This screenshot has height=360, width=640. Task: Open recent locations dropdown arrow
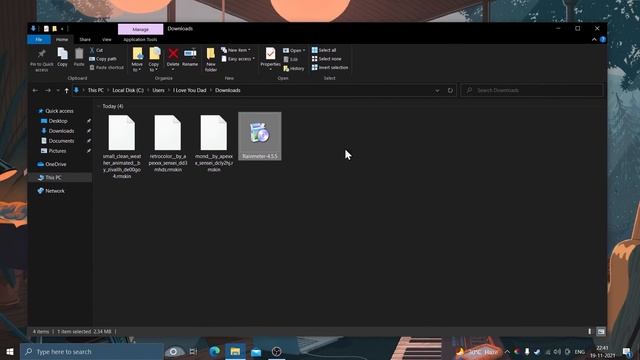click(58, 90)
